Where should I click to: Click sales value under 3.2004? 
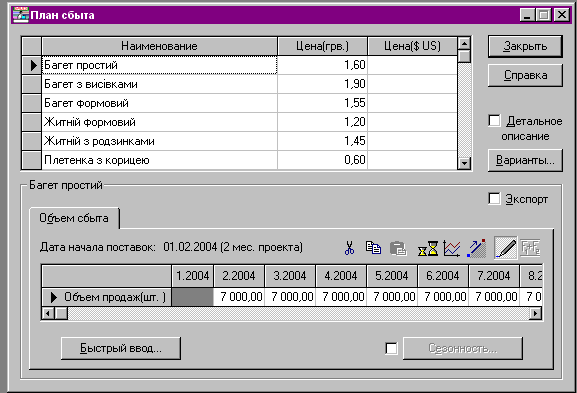point(290,297)
